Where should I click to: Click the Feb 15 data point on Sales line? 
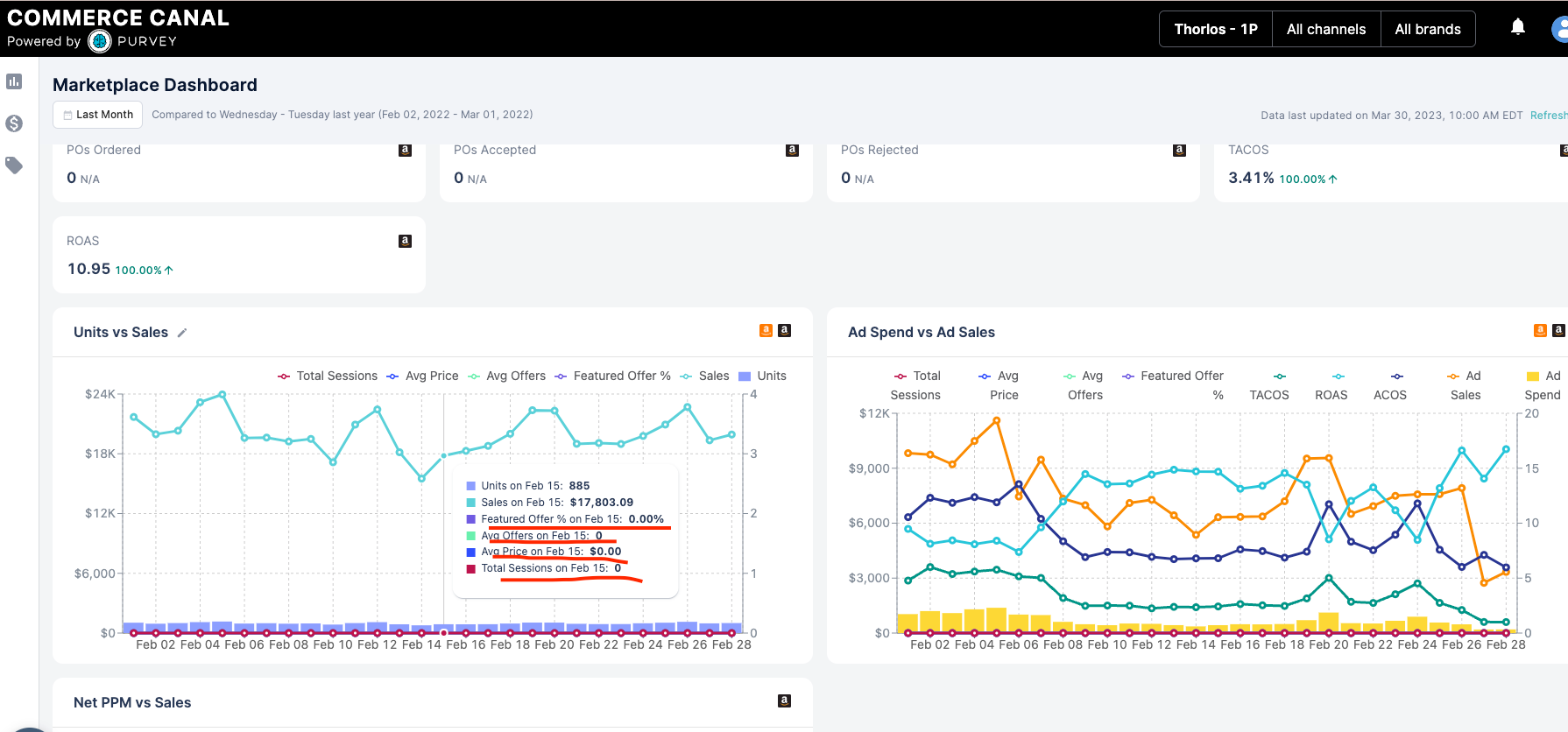pos(444,455)
